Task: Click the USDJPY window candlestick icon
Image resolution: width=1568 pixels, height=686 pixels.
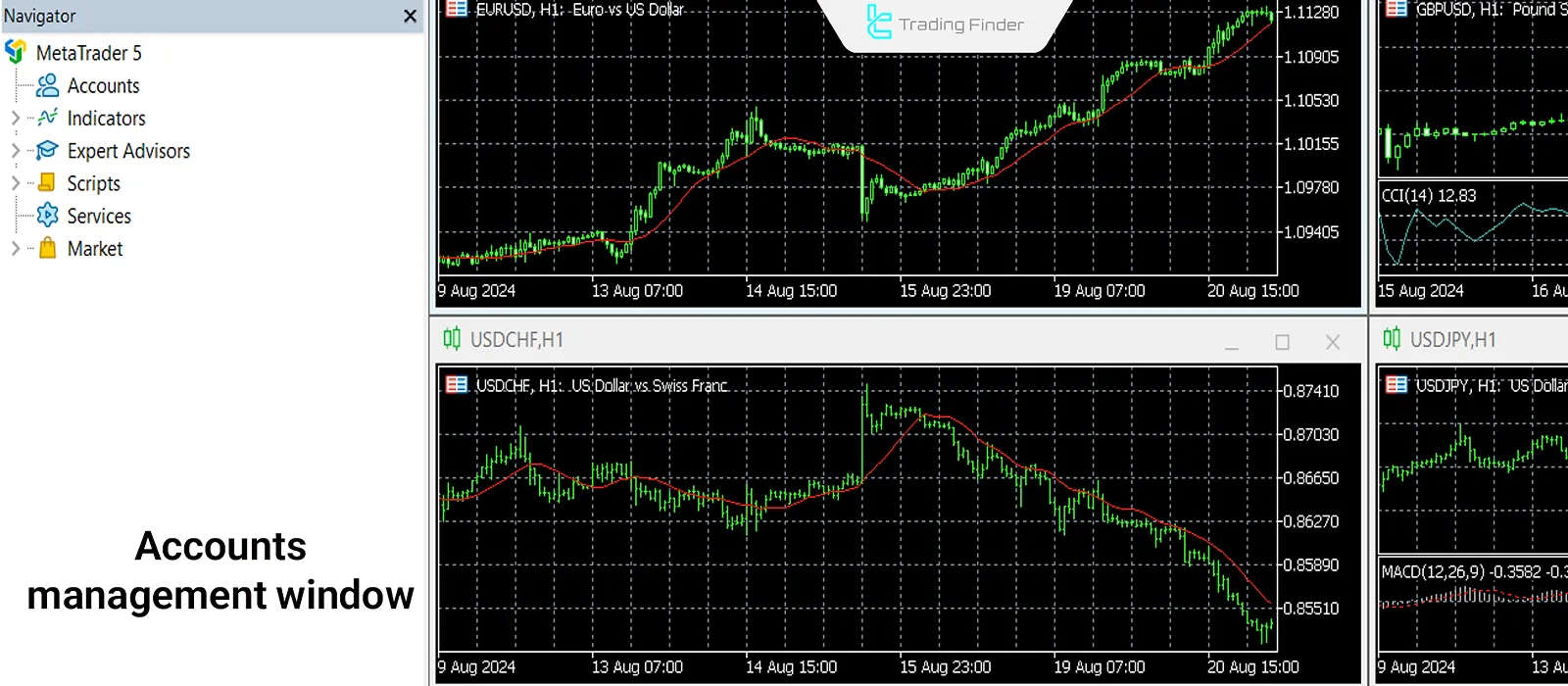Action: tap(1392, 339)
